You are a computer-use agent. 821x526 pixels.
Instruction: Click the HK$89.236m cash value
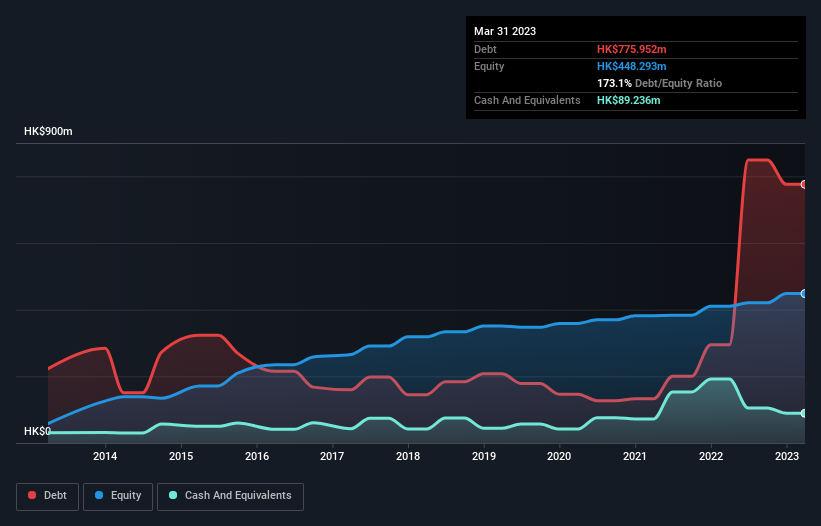tap(628, 100)
